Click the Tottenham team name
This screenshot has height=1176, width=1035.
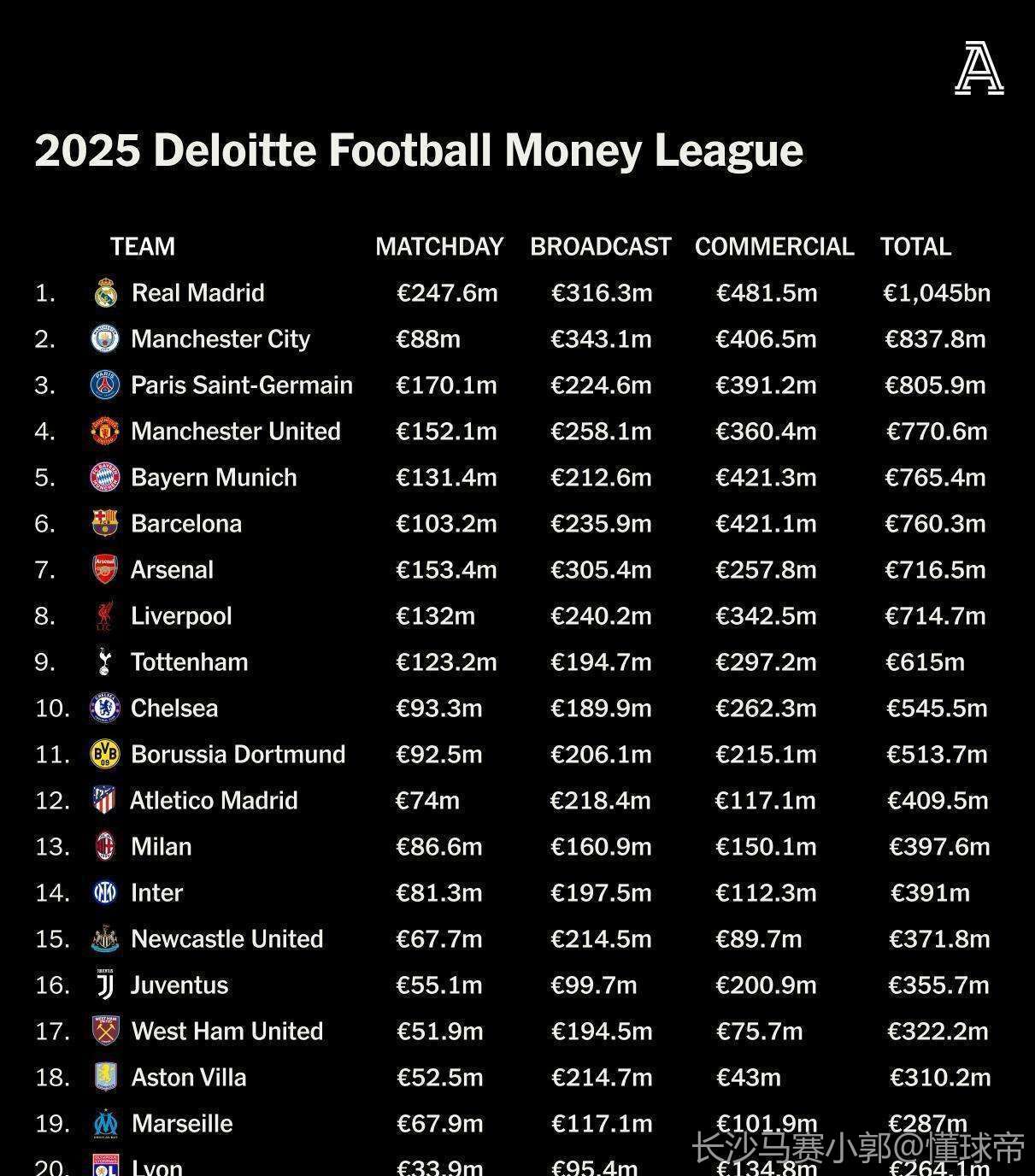point(190,662)
